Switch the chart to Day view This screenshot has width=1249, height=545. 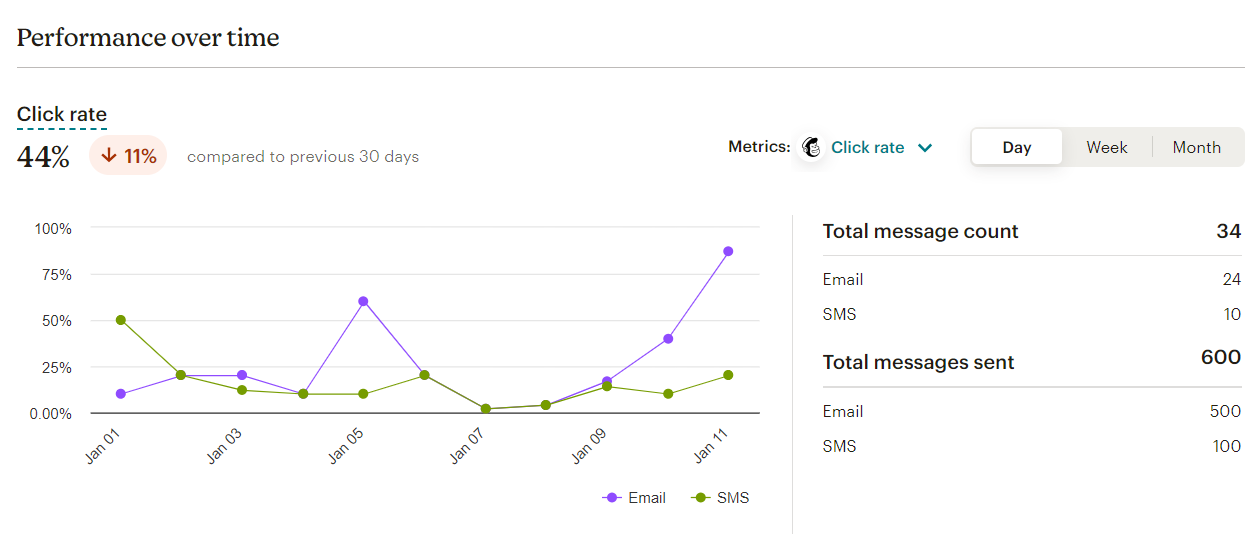1016,147
